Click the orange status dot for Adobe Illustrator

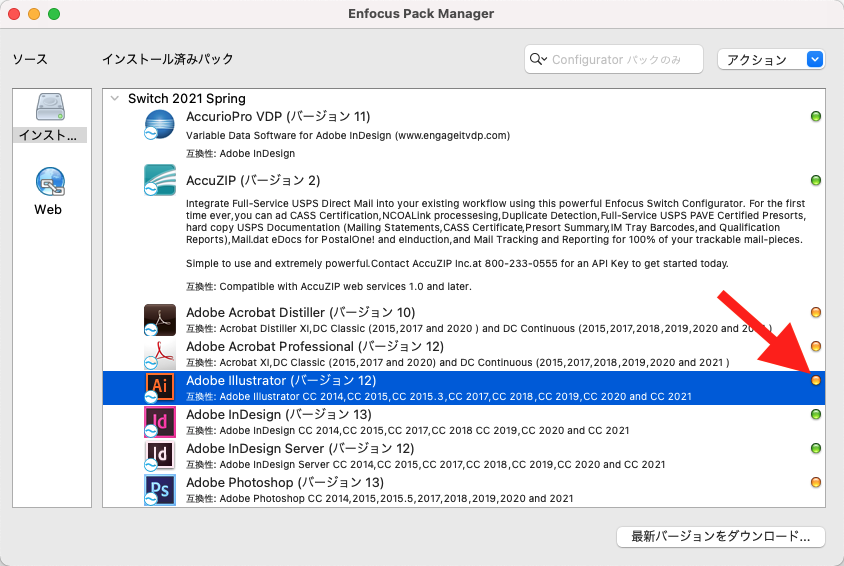pyautogui.click(x=816, y=381)
